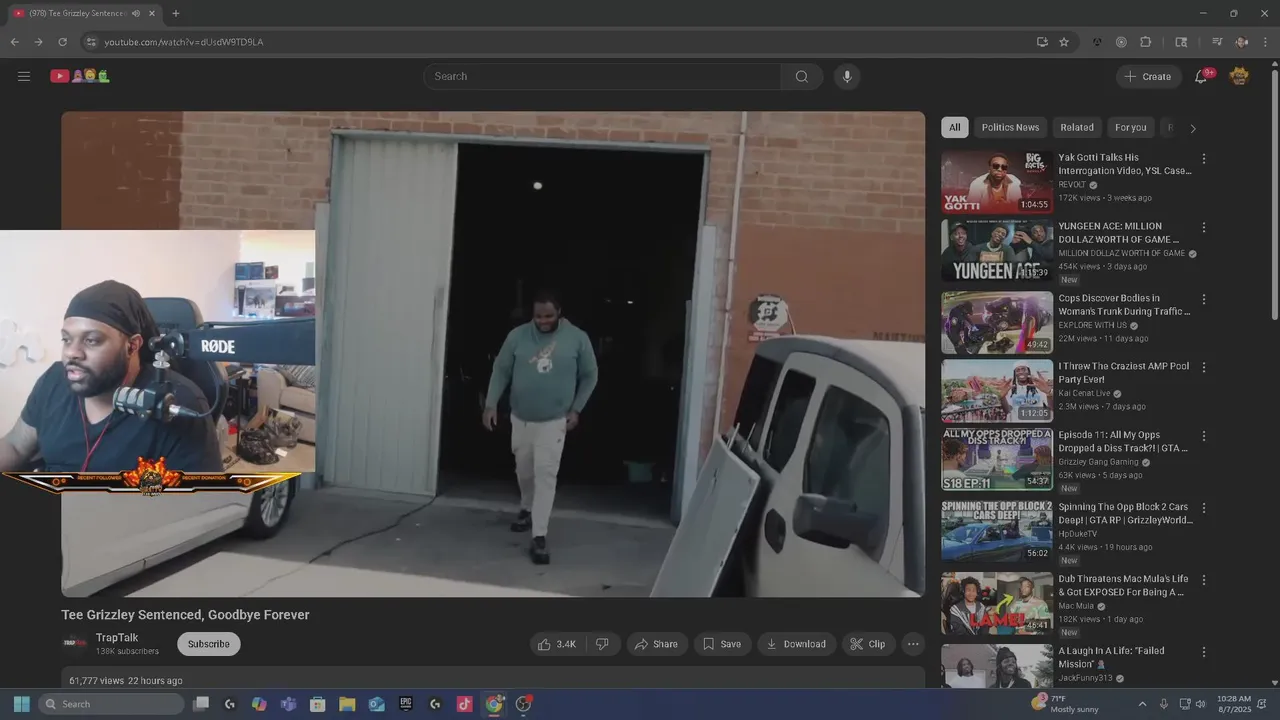Open the TrapTalk channel name link

(117, 638)
